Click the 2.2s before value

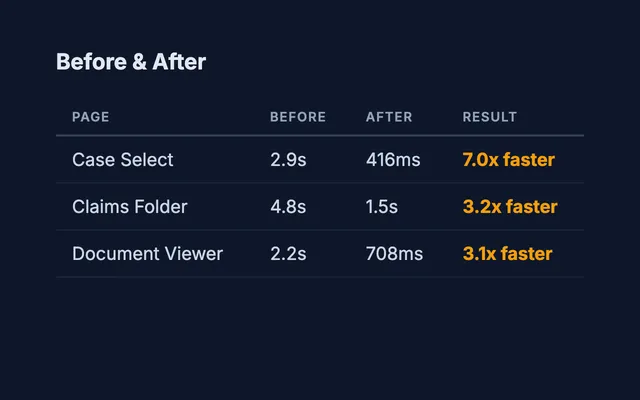point(288,254)
